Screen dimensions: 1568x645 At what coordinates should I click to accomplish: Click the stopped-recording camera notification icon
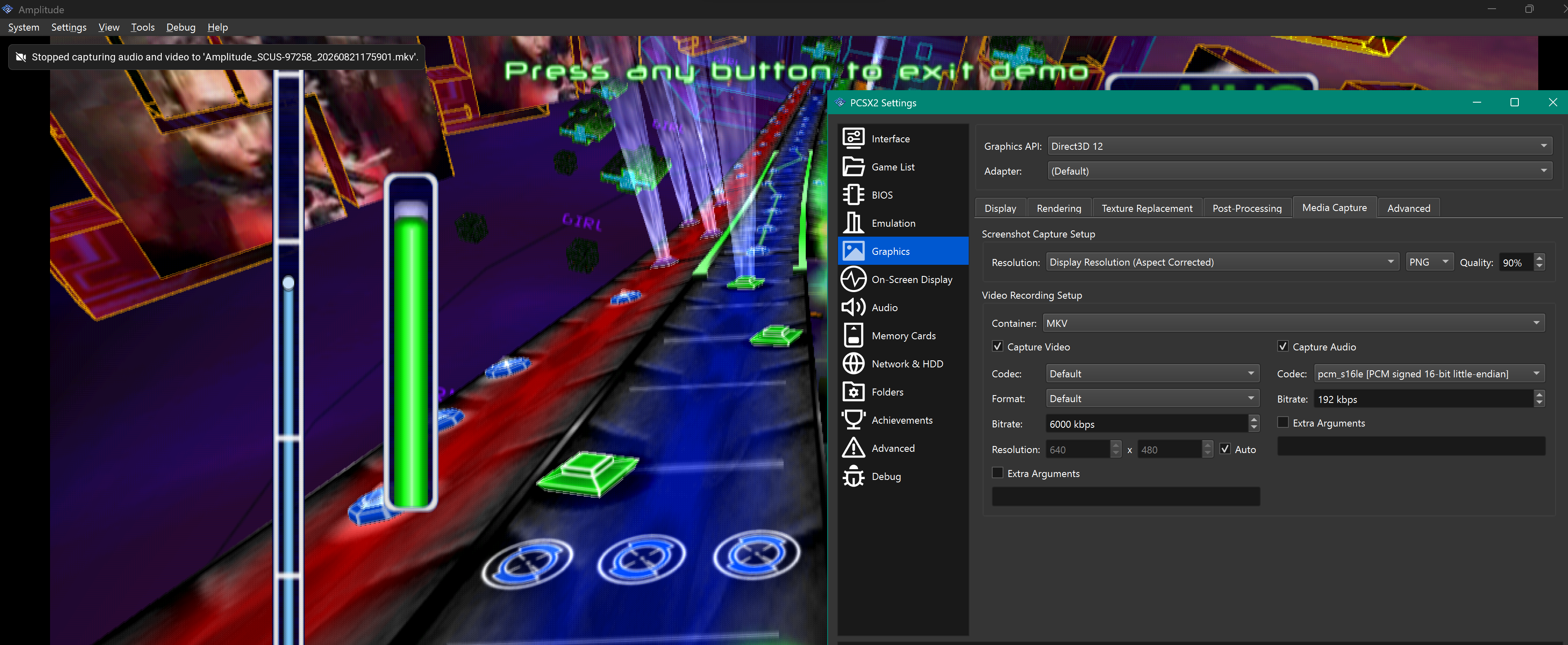point(21,57)
